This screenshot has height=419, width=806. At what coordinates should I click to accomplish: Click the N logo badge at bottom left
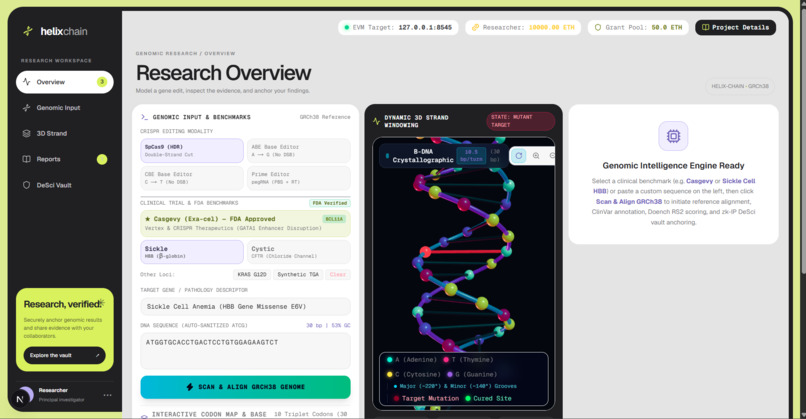(20, 399)
